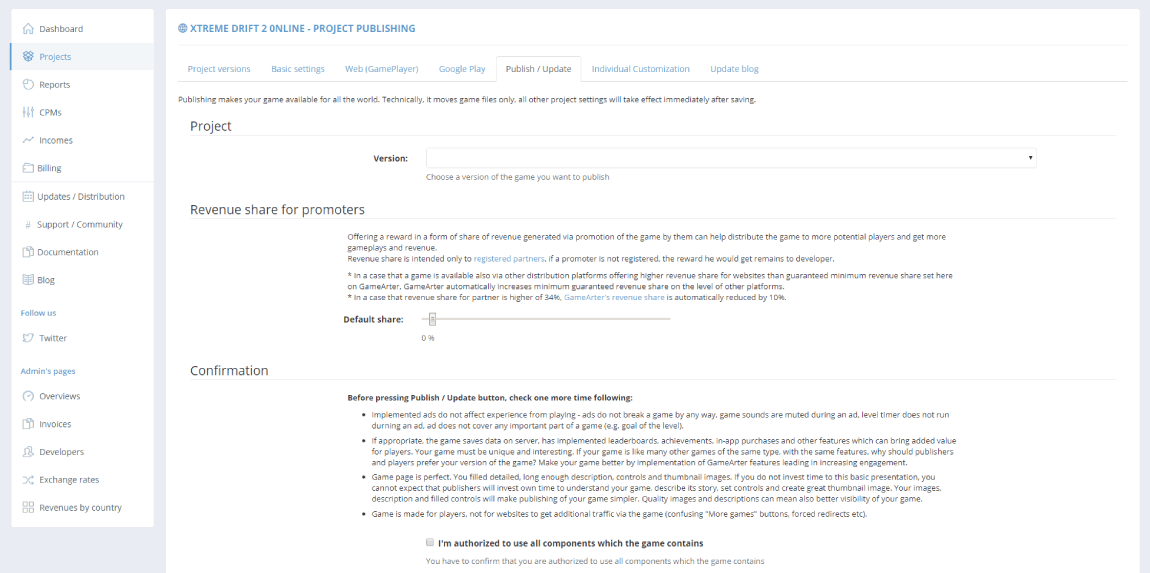1150x573 pixels.
Task: Click the CPMs sliders icon
Action: click(29, 112)
